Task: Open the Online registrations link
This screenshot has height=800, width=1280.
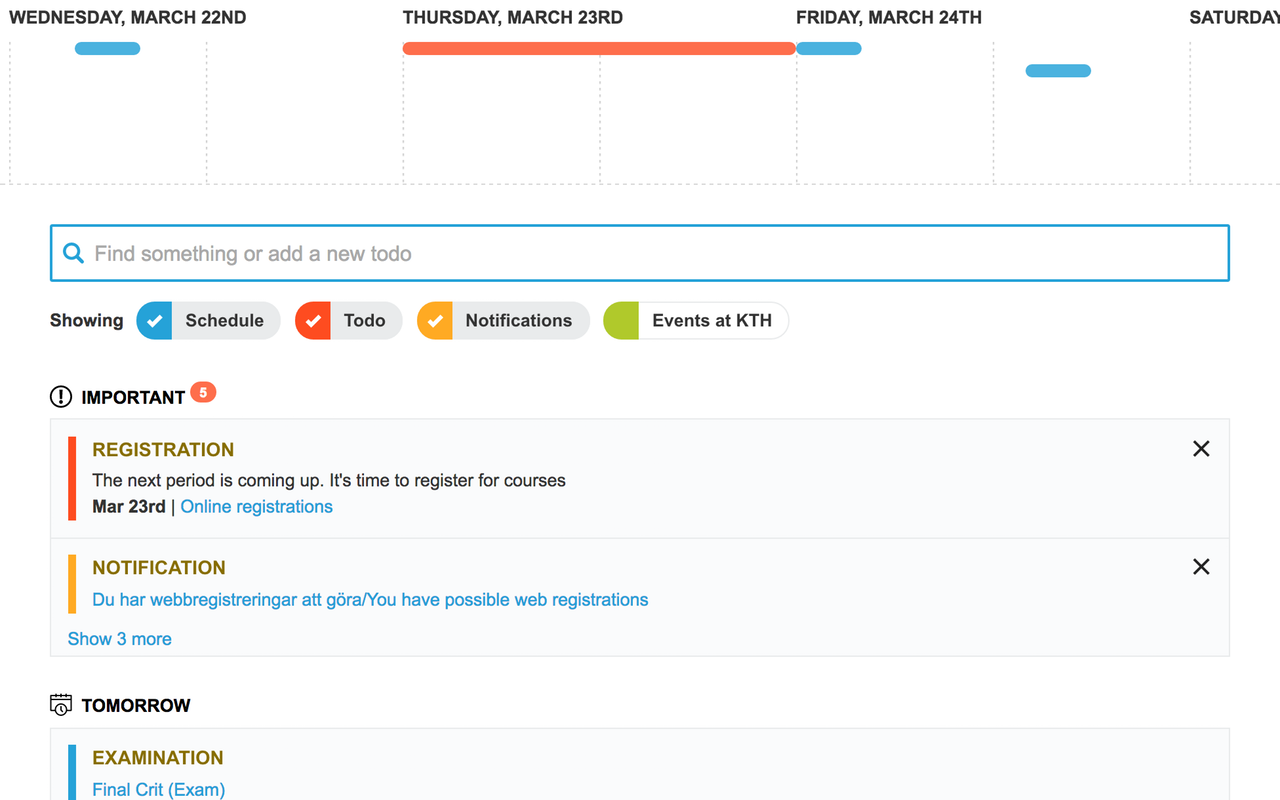Action: point(257,507)
